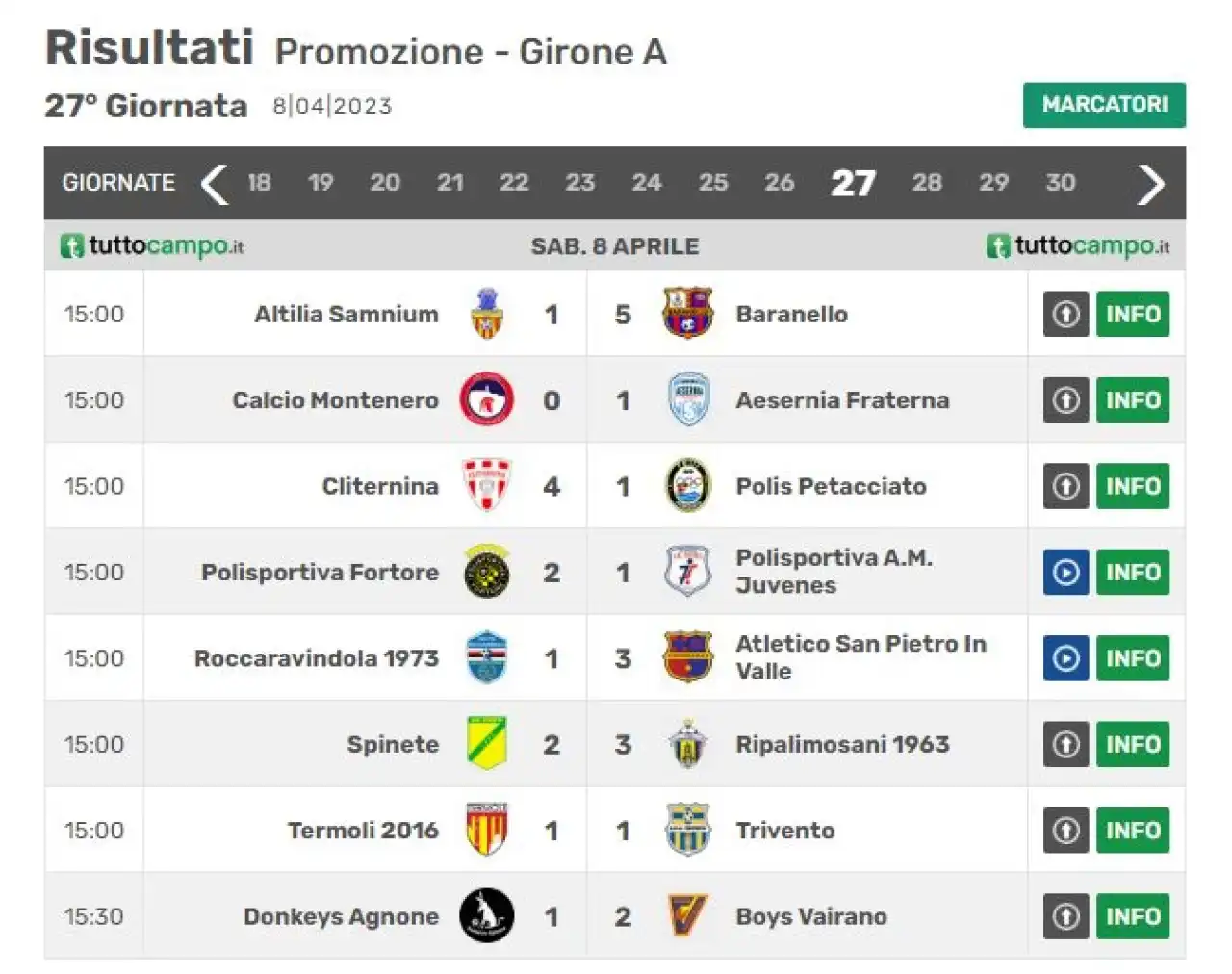Image resolution: width=1232 pixels, height=974 pixels.
Task: Click grey arrow icon on Termoli 2016 row
Action: [1065, 830]
